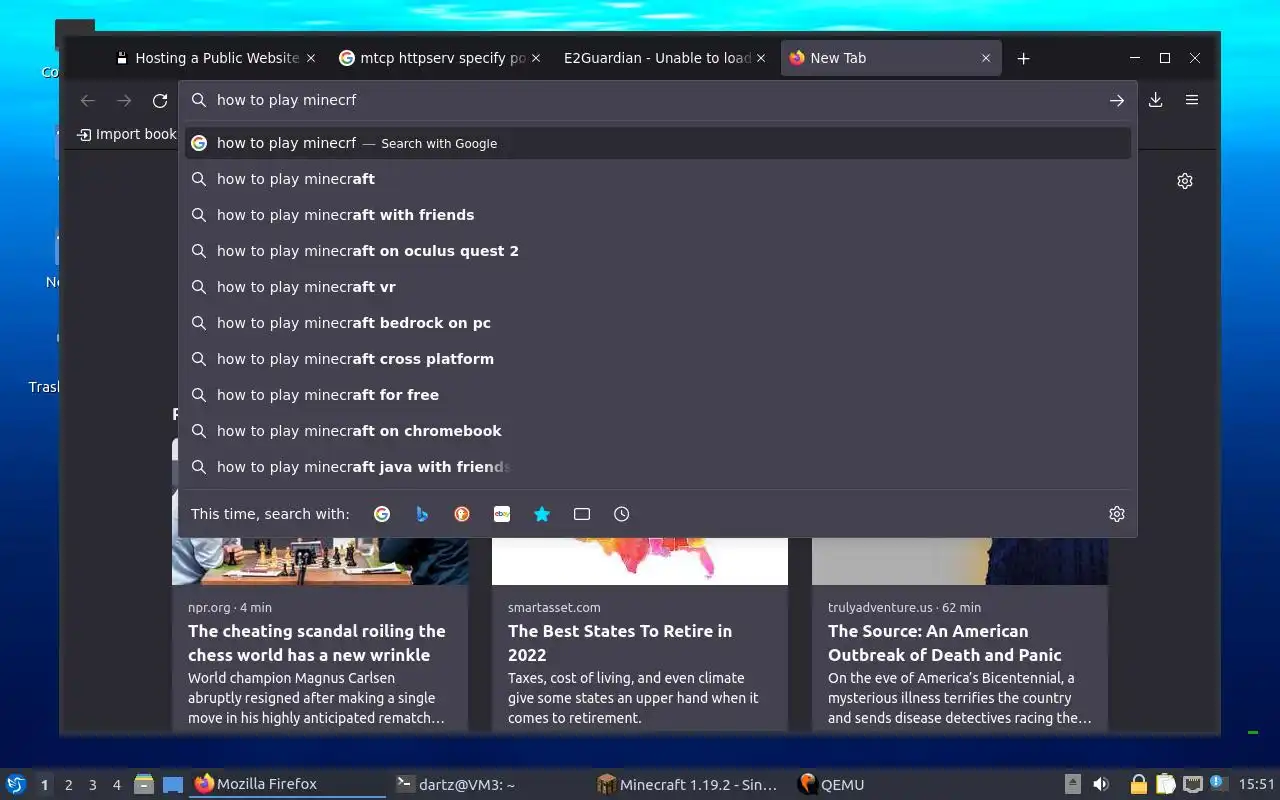Screen dimensions: 1280x800
Task: Click network icon in system tray
Action: 1192,784
